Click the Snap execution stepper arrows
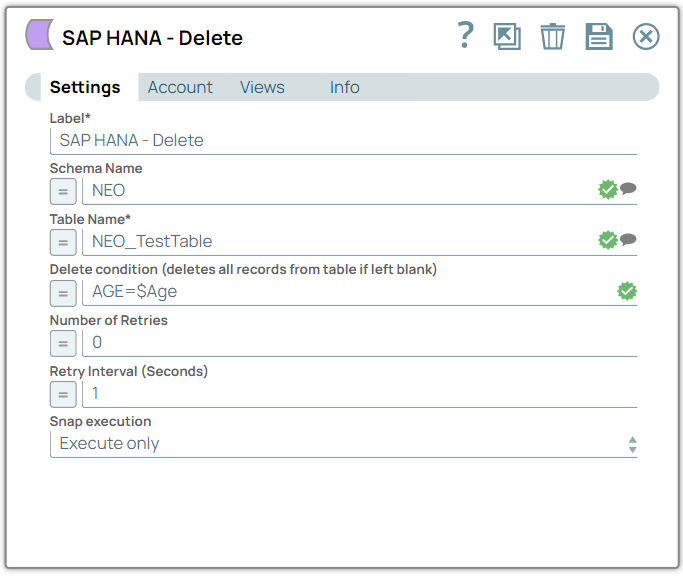 632,445
